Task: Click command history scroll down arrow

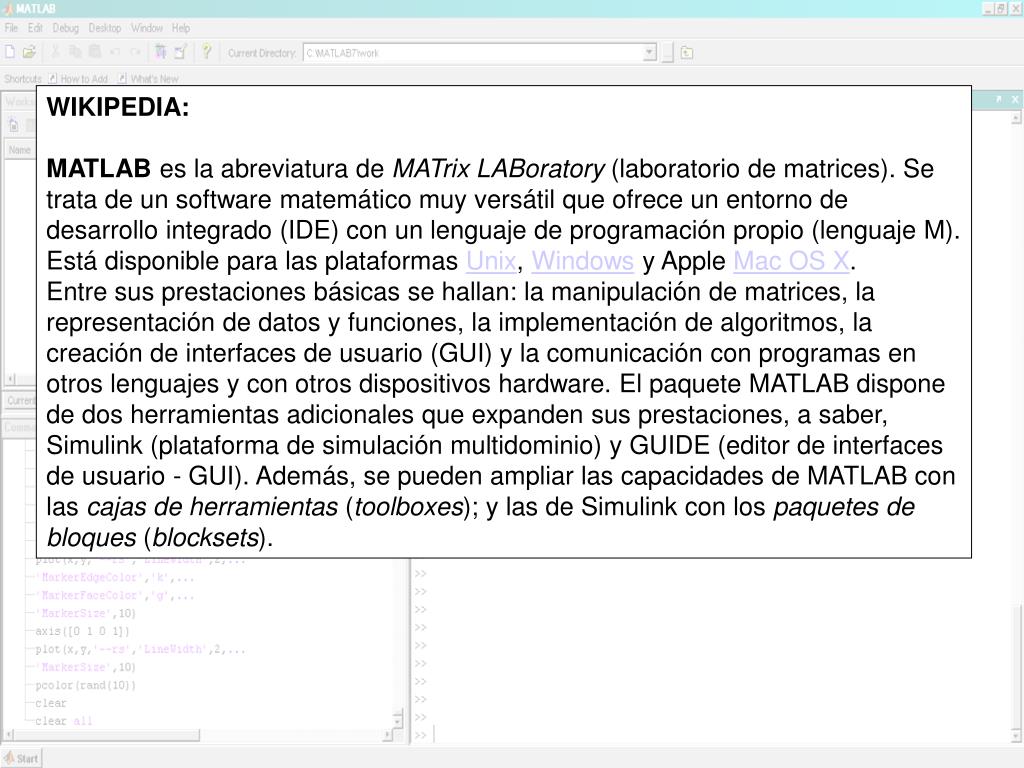Action: pyautogui.click(x=398, y=720)
